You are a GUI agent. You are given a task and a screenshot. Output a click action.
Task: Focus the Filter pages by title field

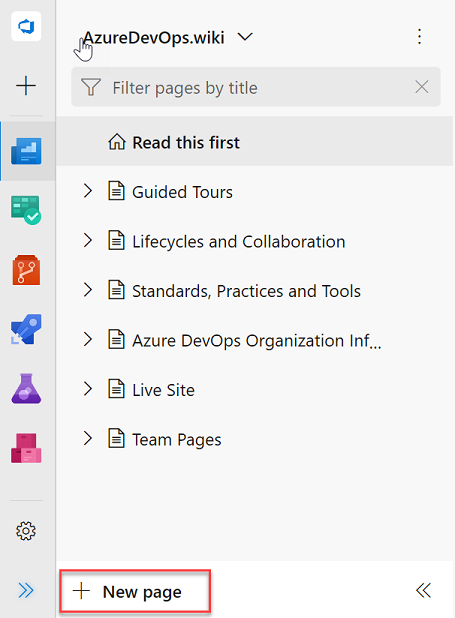point(255,87)
